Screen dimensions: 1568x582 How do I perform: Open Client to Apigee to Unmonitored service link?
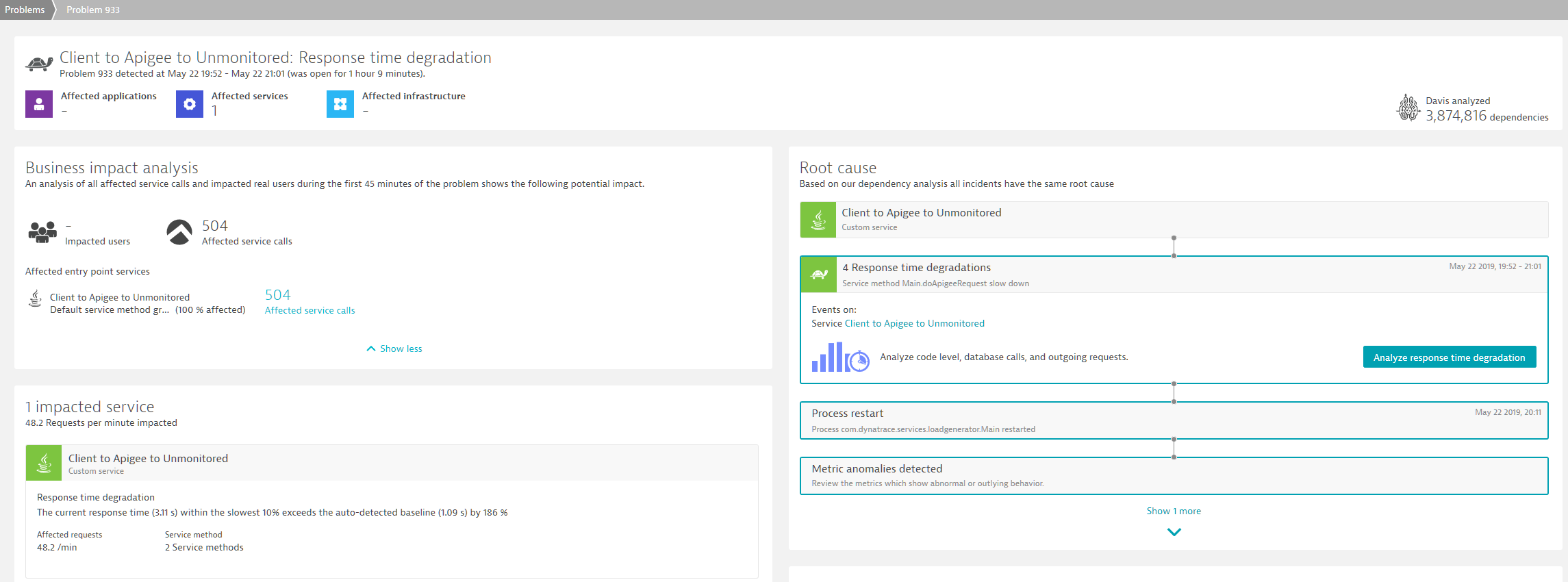(915, 323)
